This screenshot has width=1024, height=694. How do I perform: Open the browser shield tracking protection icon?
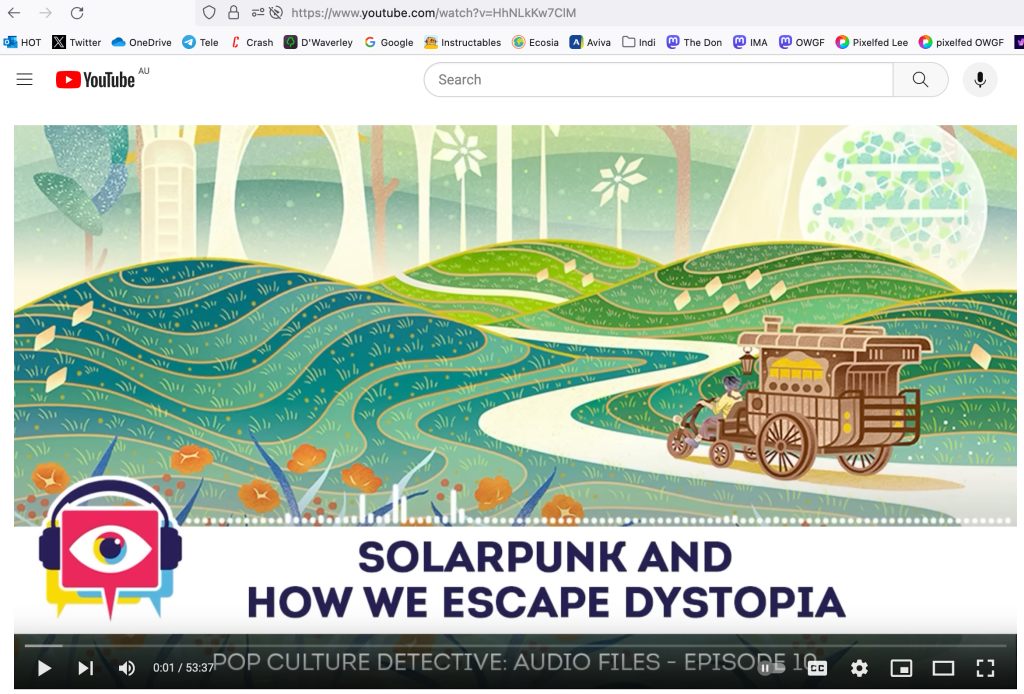tap(207, 13)
